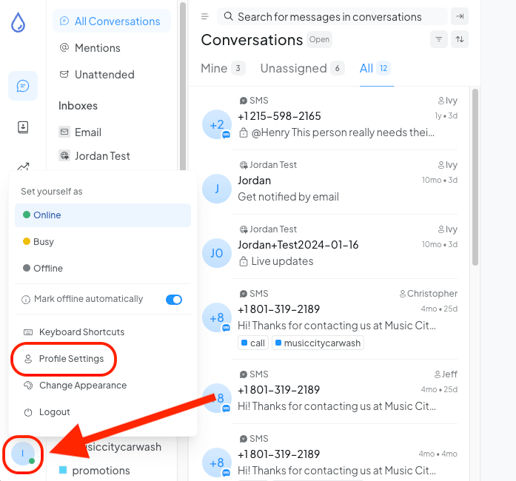Image resolution: width=516 pixels, height=481 pixels.
Task: Open the reports trend-line icon in sidebar
Action: coord(23,166)
